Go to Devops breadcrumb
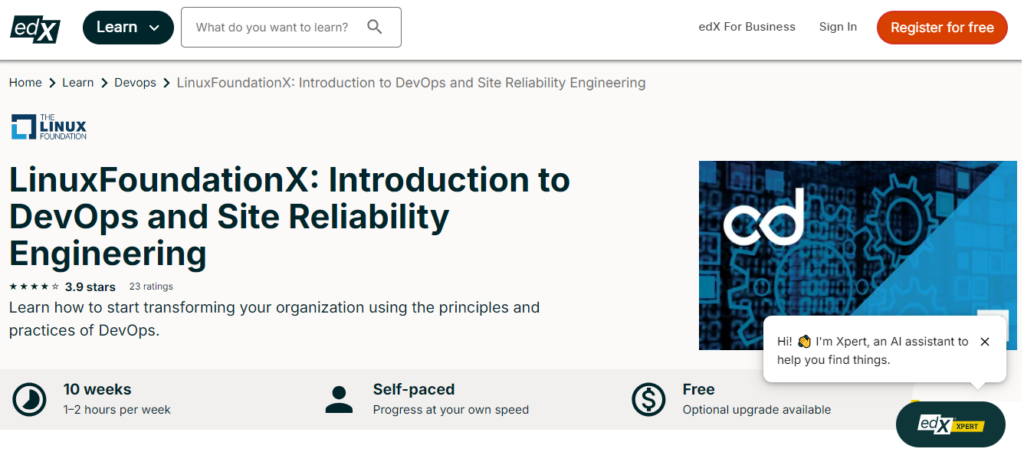This screenshot has width=1024, height=452. [x=135, y=83]
